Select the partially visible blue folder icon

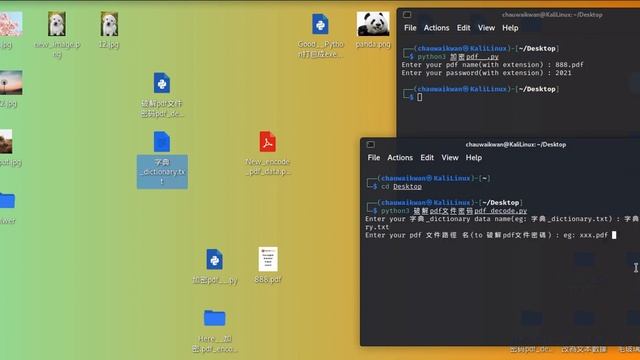tap(7, 201)
